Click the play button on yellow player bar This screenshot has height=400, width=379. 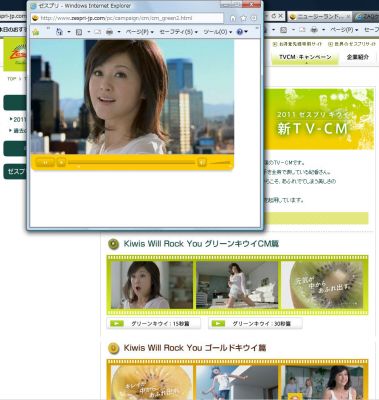(61, 162)
